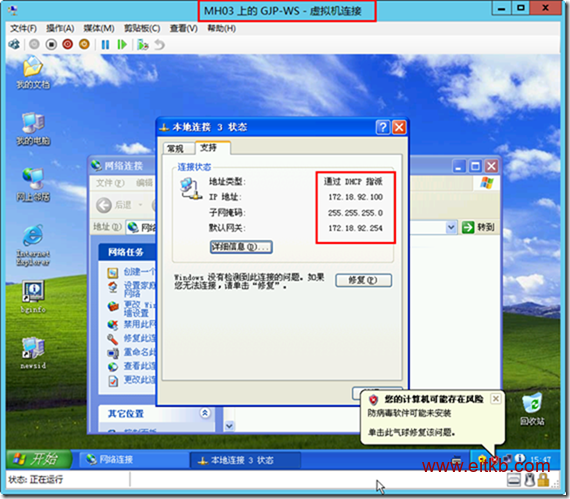The image size is (570, 499).
Task: Open the 操作(A) menu
Action: [60, 28]
